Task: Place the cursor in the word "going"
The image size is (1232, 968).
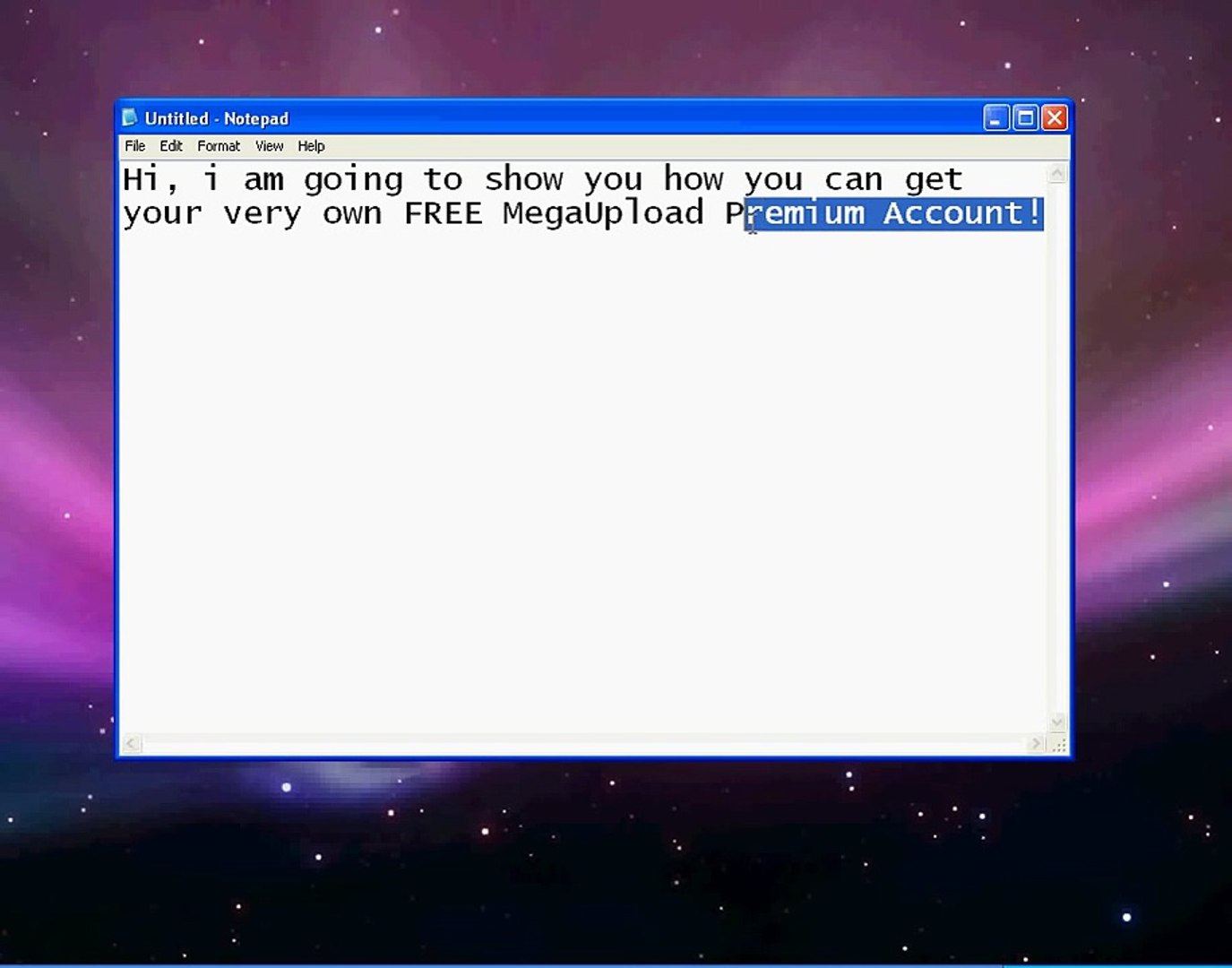Action: (353, 181)
